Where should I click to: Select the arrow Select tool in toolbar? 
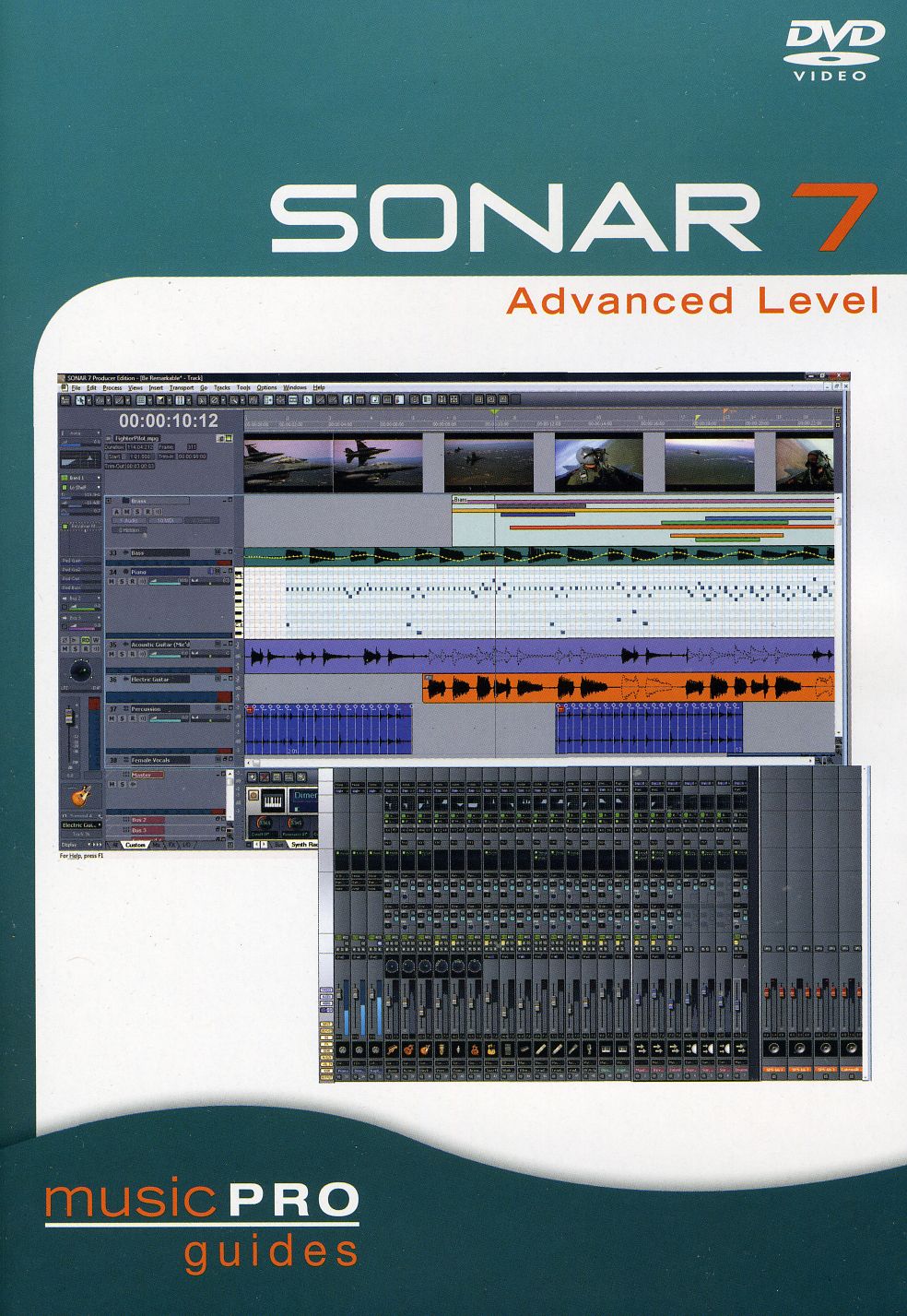pos(80,400)
